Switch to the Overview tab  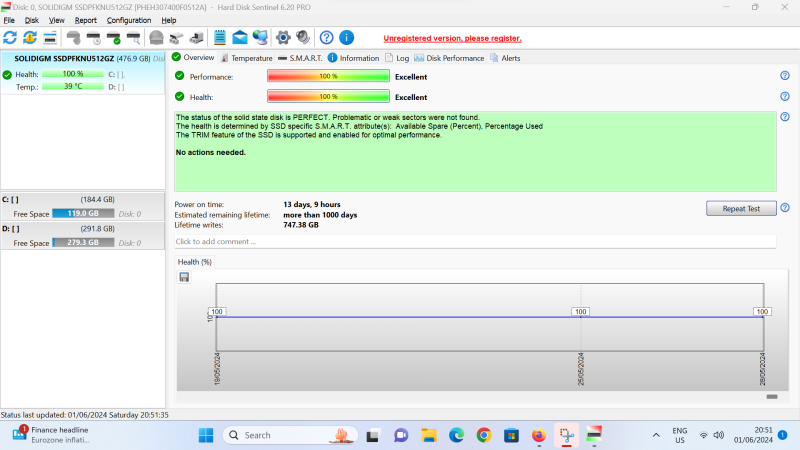pos(193,58)
